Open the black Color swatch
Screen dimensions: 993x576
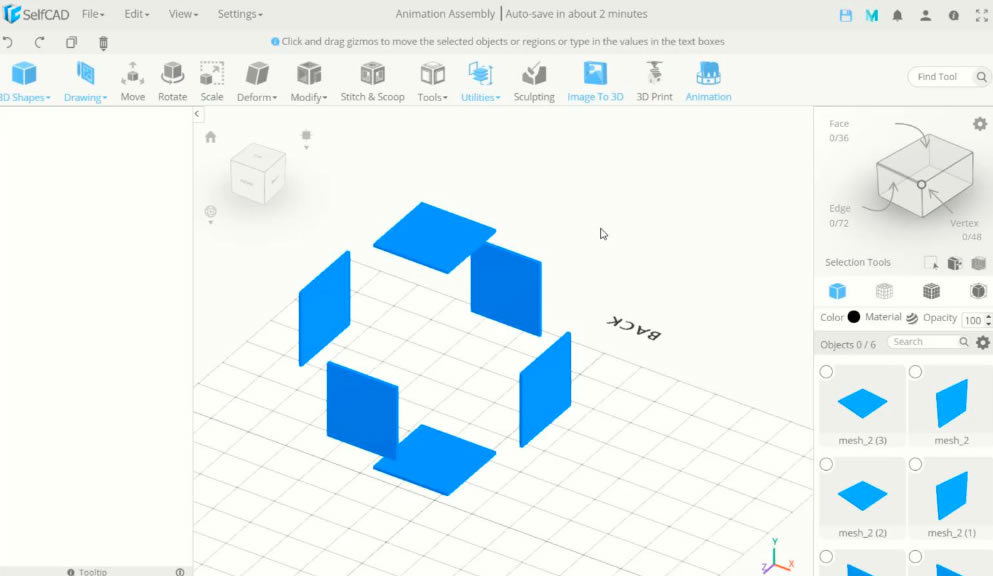tap(854, 317)
